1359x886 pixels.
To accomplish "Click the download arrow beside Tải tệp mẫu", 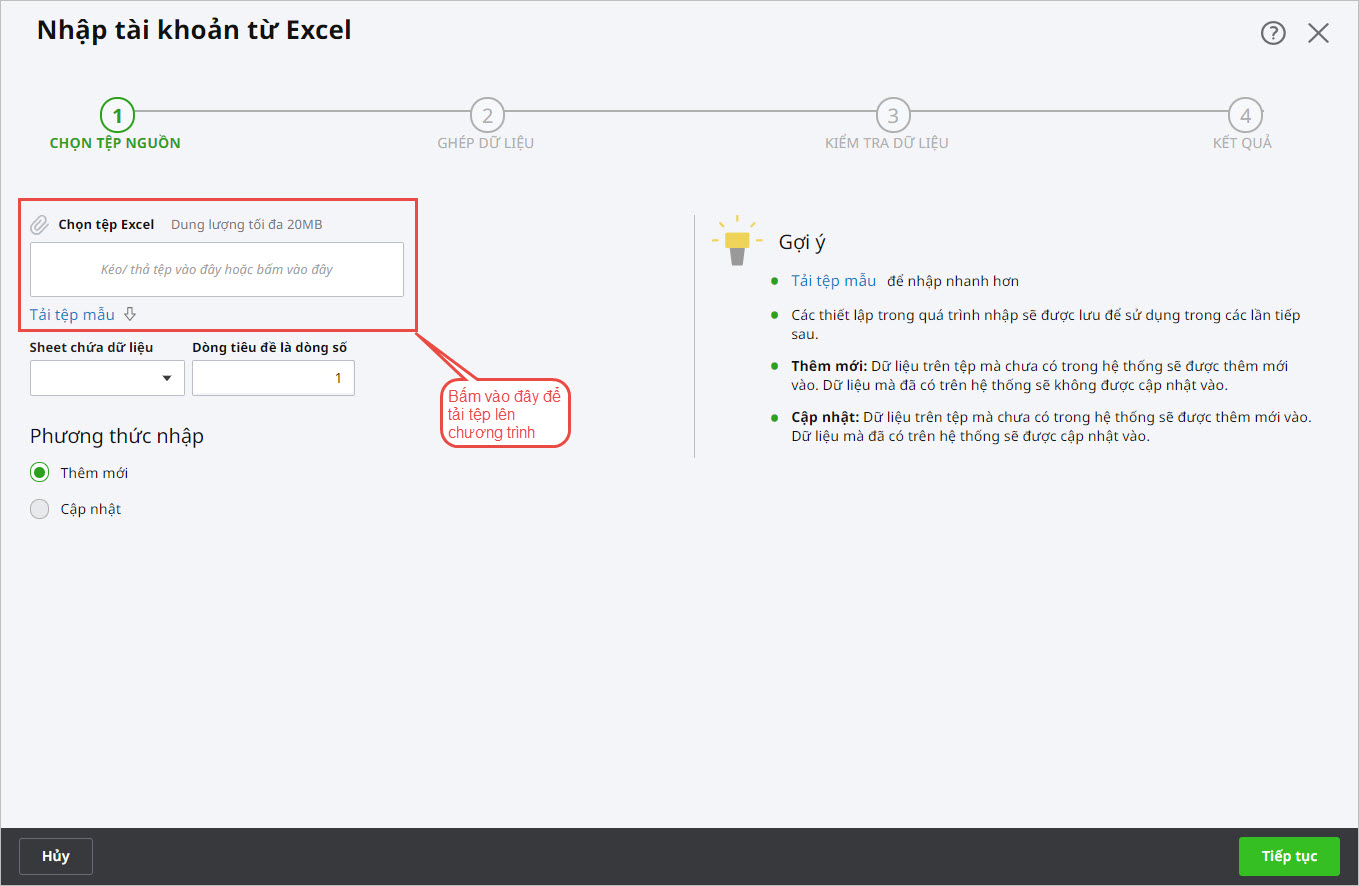I will coord(130,315).
